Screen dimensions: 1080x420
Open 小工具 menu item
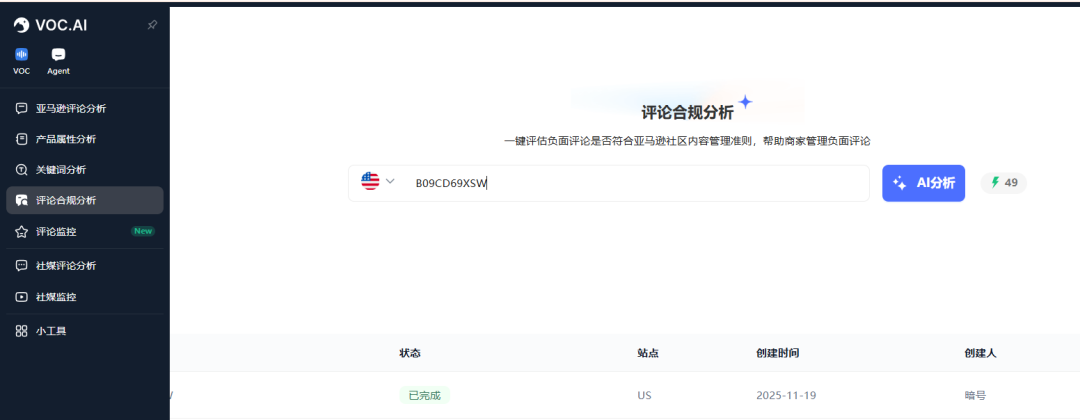pyautogui.click(x=85, y=331)
